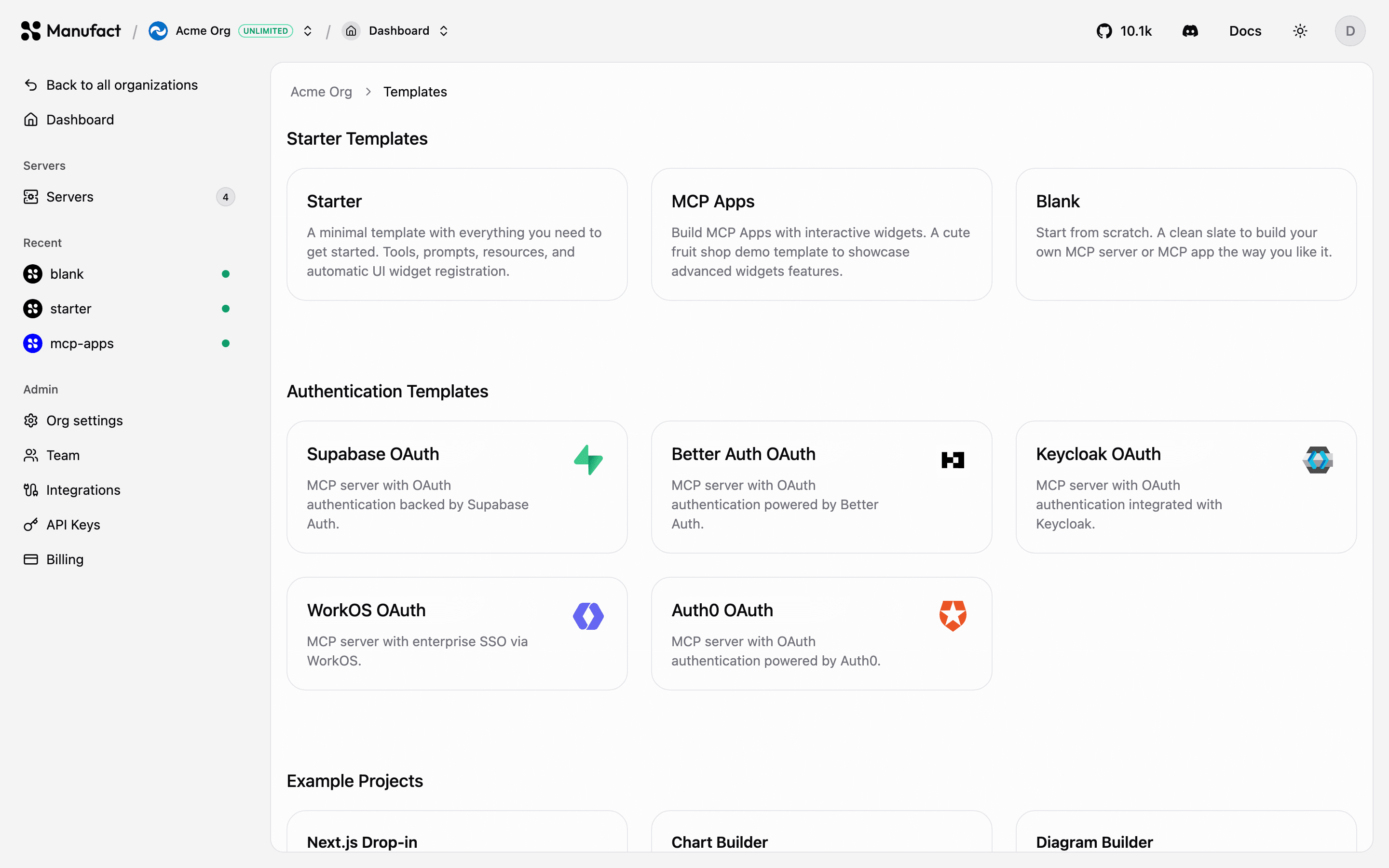
Task: Click the Example Projects heading
Action: (354, 781)
